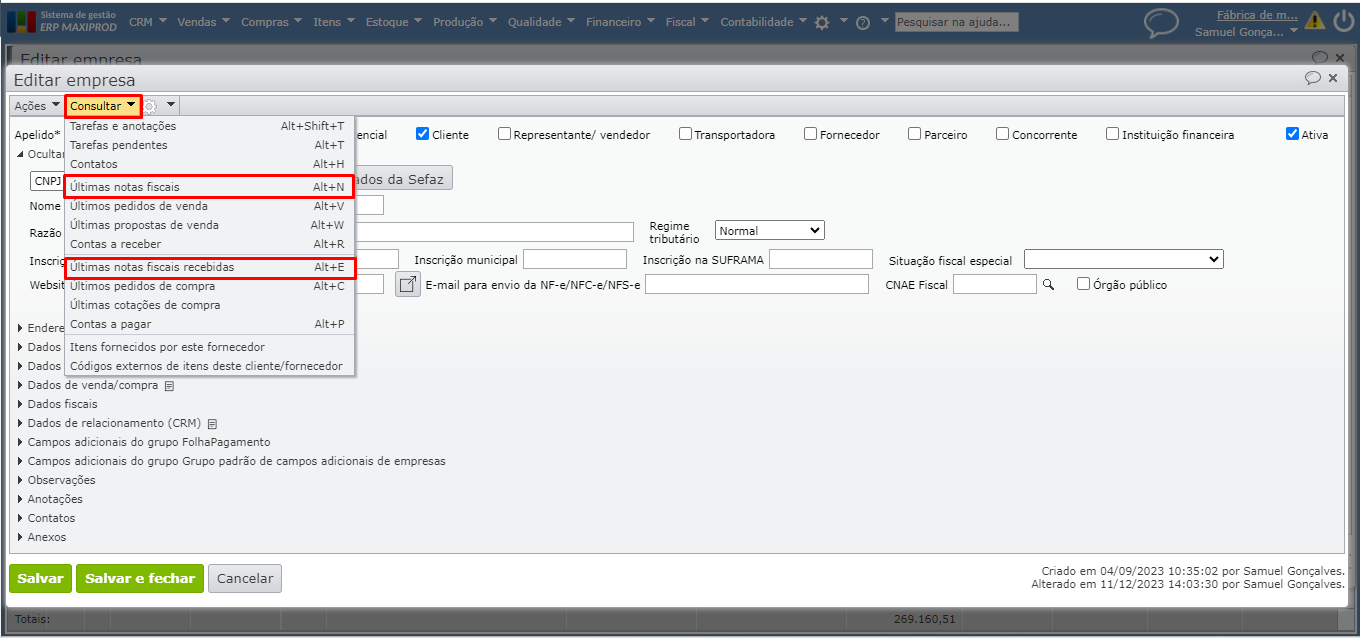Screen dimensions: 1360x638
Task: Open comment bubble in Editar empresa dialog
Action: click(x=1312, y=78)
